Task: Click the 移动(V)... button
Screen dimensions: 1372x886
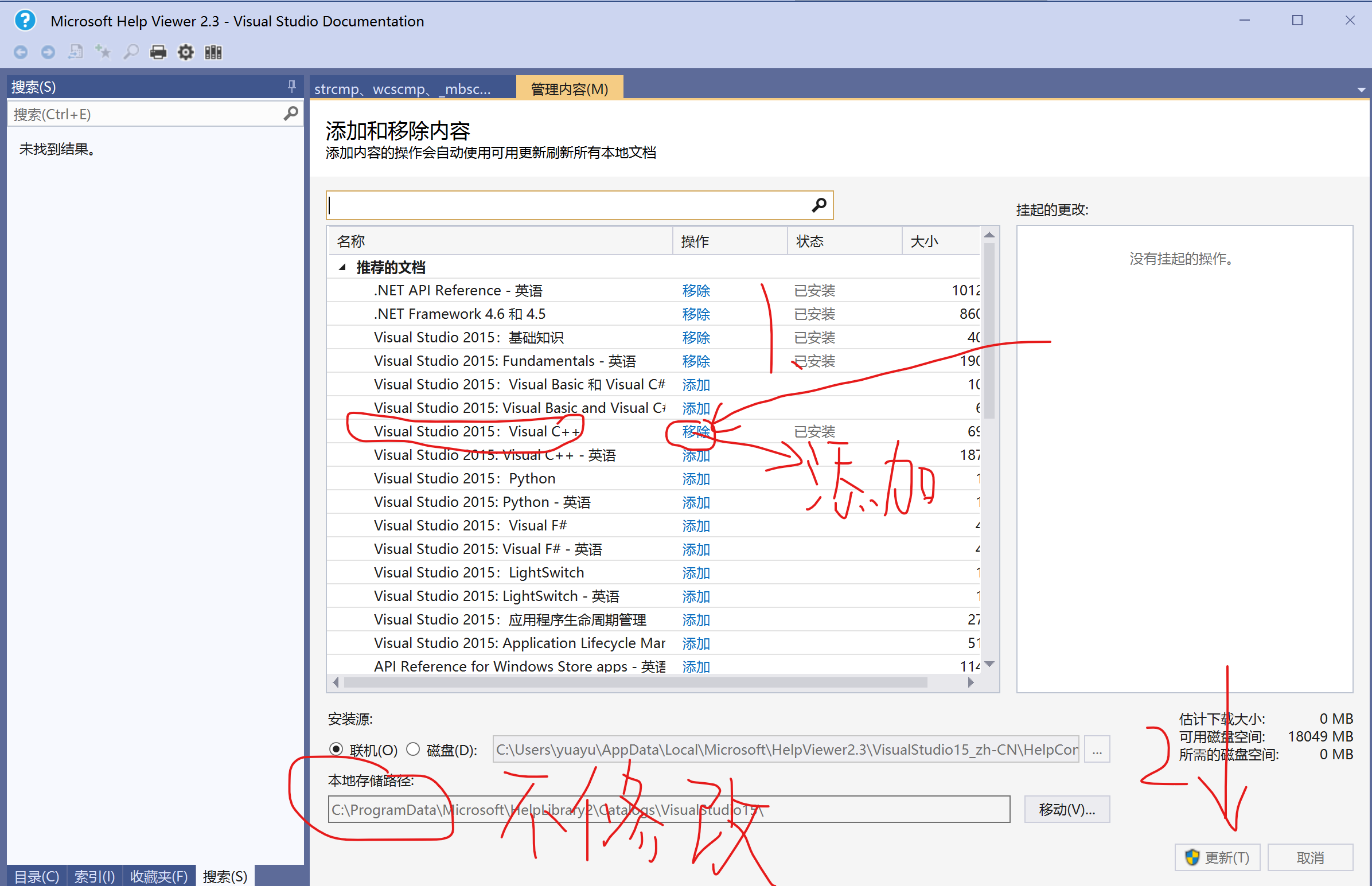Action: pyautogui.click(x=1066, y=810)
